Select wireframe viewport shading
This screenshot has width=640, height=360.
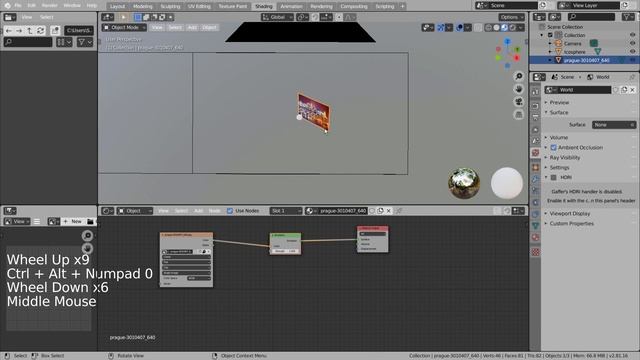(489, 27)
